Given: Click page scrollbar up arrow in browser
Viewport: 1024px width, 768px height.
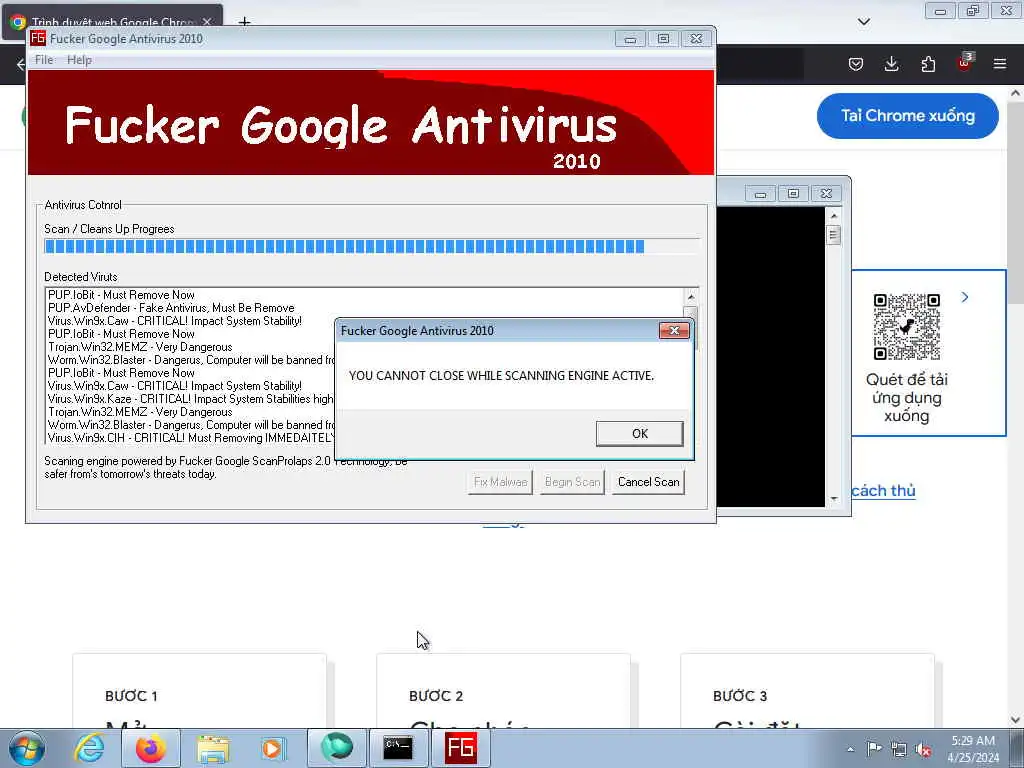Looking at the screenshot, I should pos(1016,93).
